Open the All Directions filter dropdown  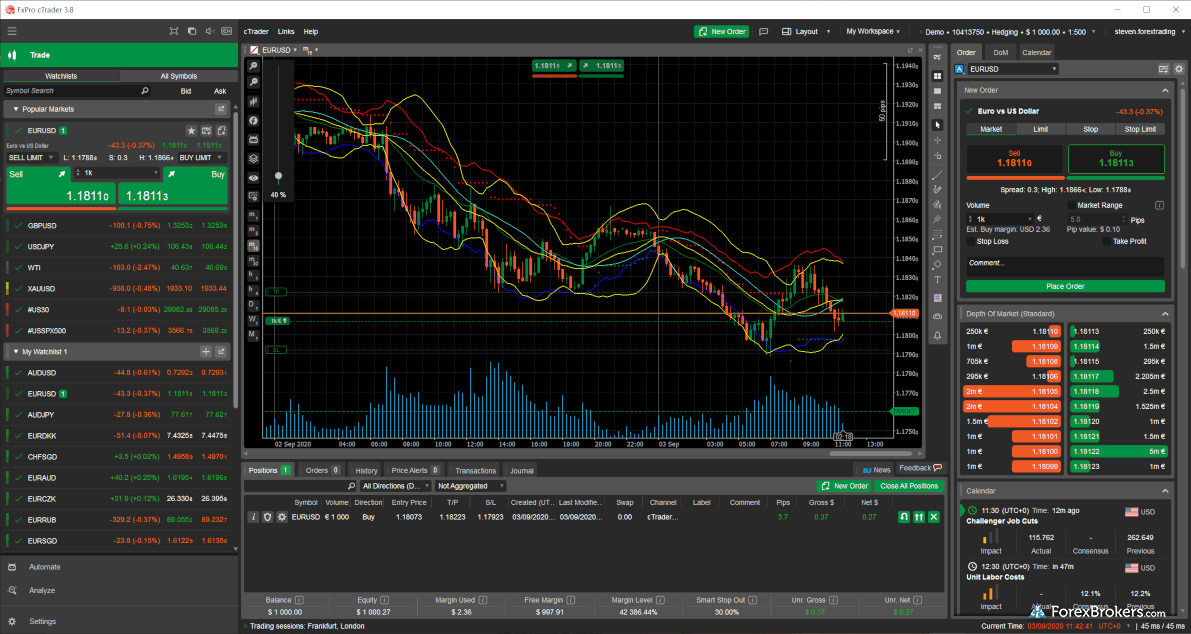pos(396,485)
